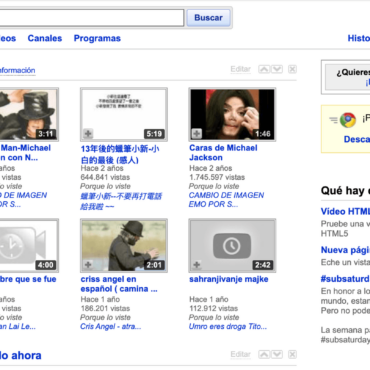Click the Buscar search button
This screenshot has width=370, height=370.
208,18
